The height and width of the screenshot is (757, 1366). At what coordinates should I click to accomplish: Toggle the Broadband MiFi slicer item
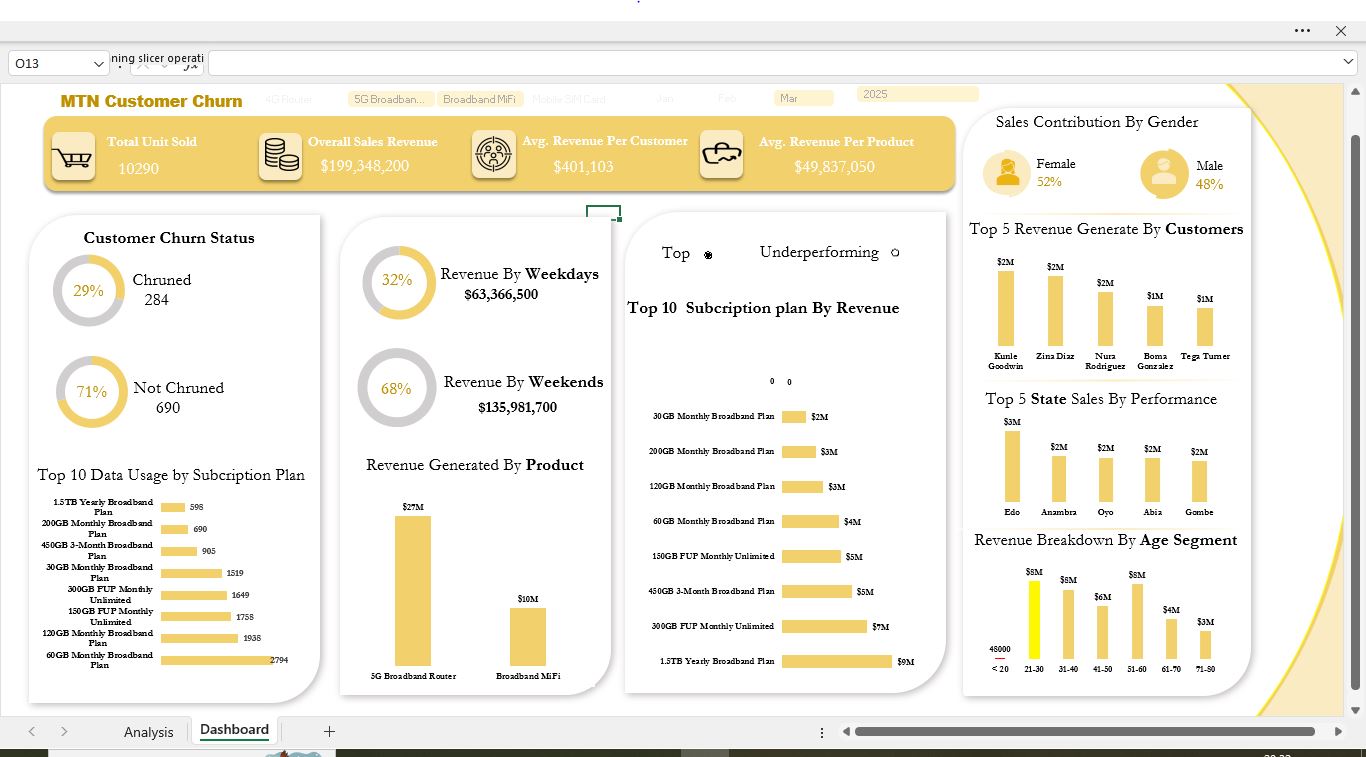tap(479, 99)
